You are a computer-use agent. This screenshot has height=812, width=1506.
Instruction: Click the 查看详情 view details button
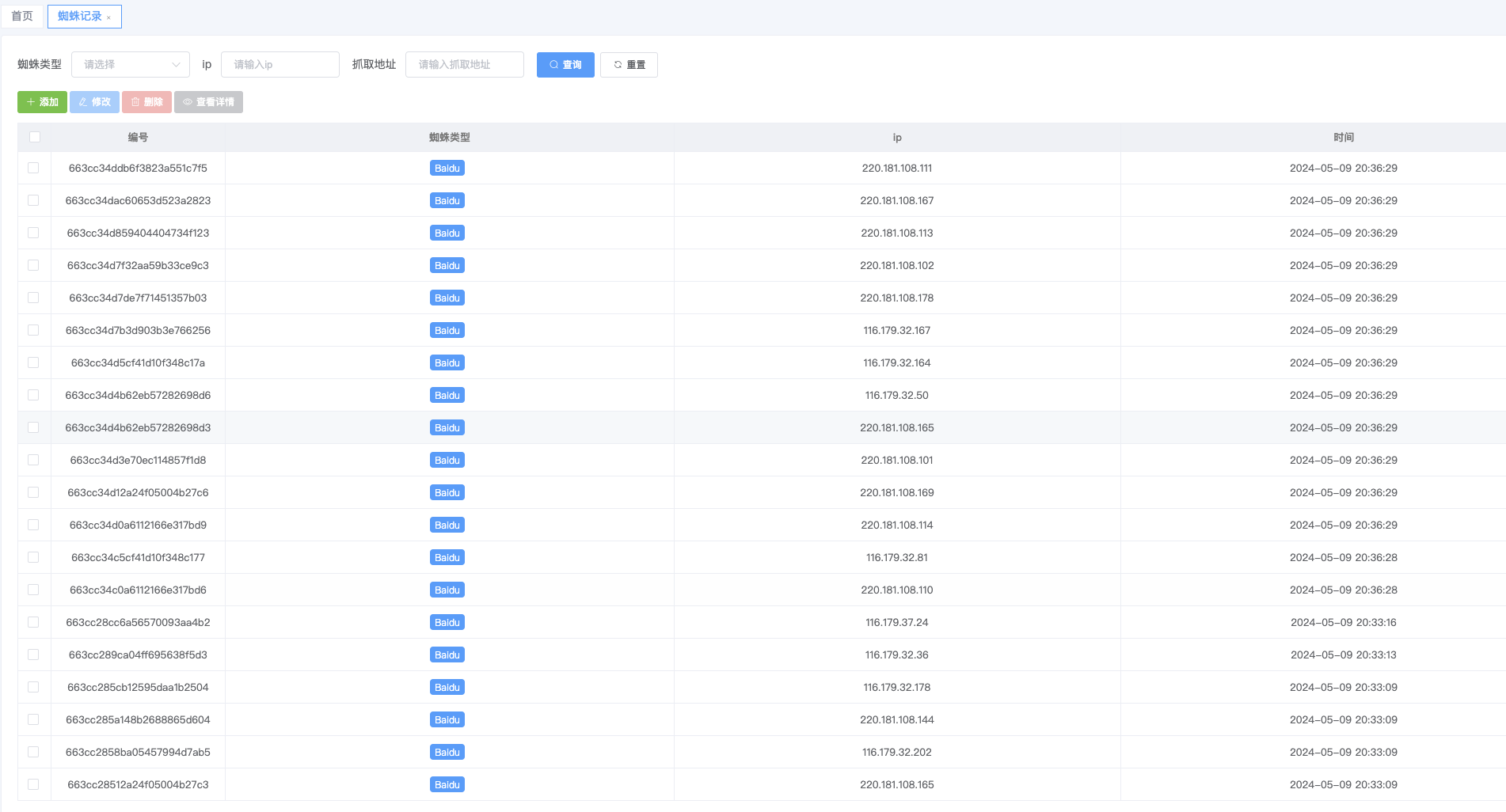[208, 102]
